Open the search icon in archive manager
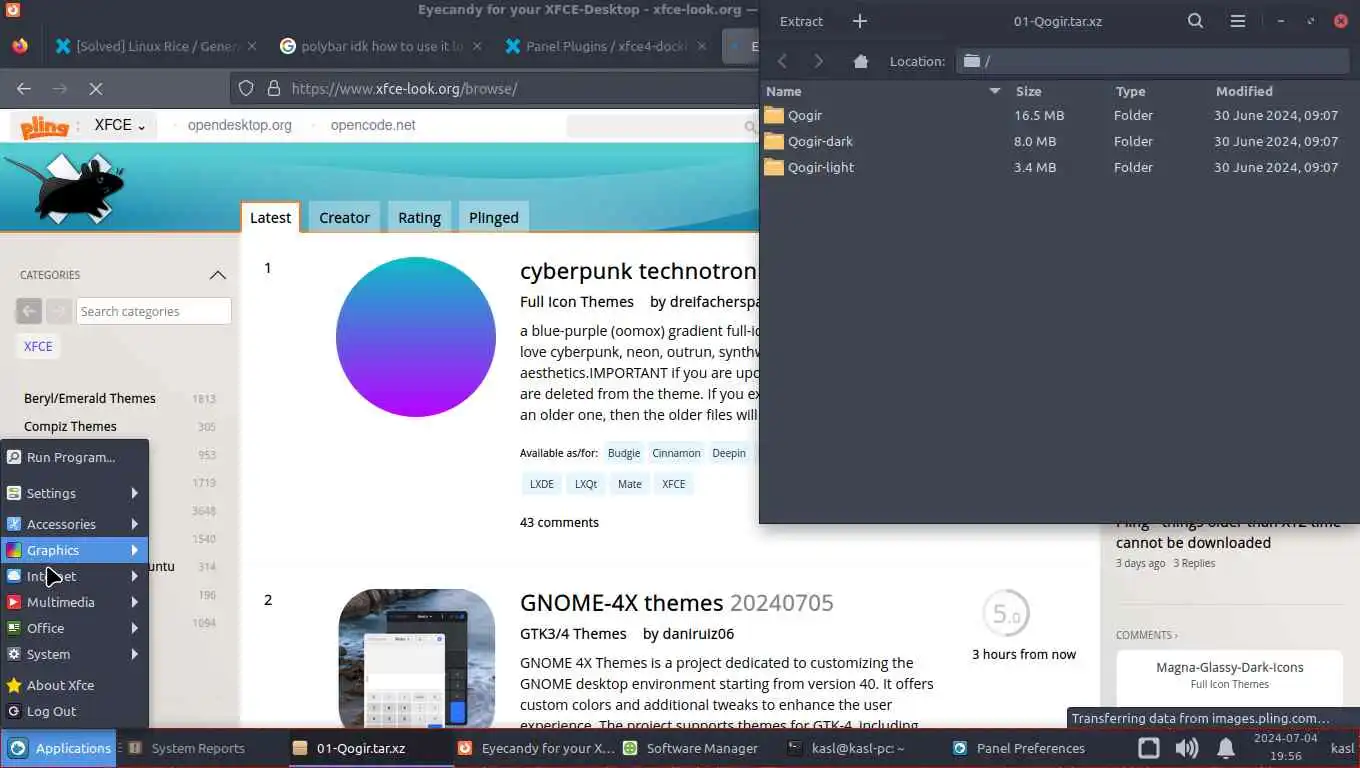The width and height of the screenshot is (1360, 768). click(1195, 21)
